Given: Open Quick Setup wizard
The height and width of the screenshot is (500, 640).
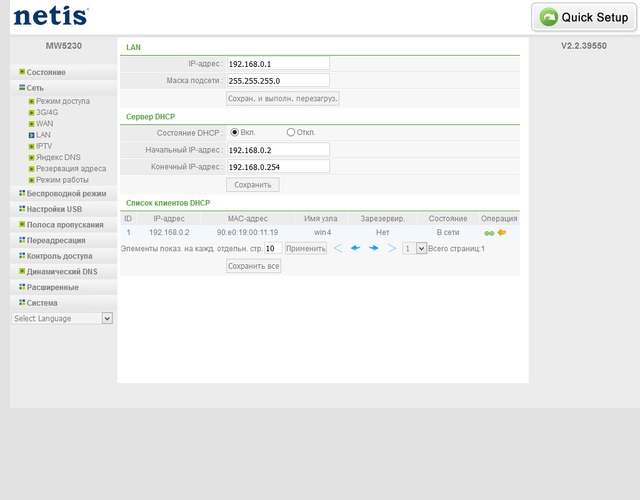Looking at the screenshot, I should point(584,17).
